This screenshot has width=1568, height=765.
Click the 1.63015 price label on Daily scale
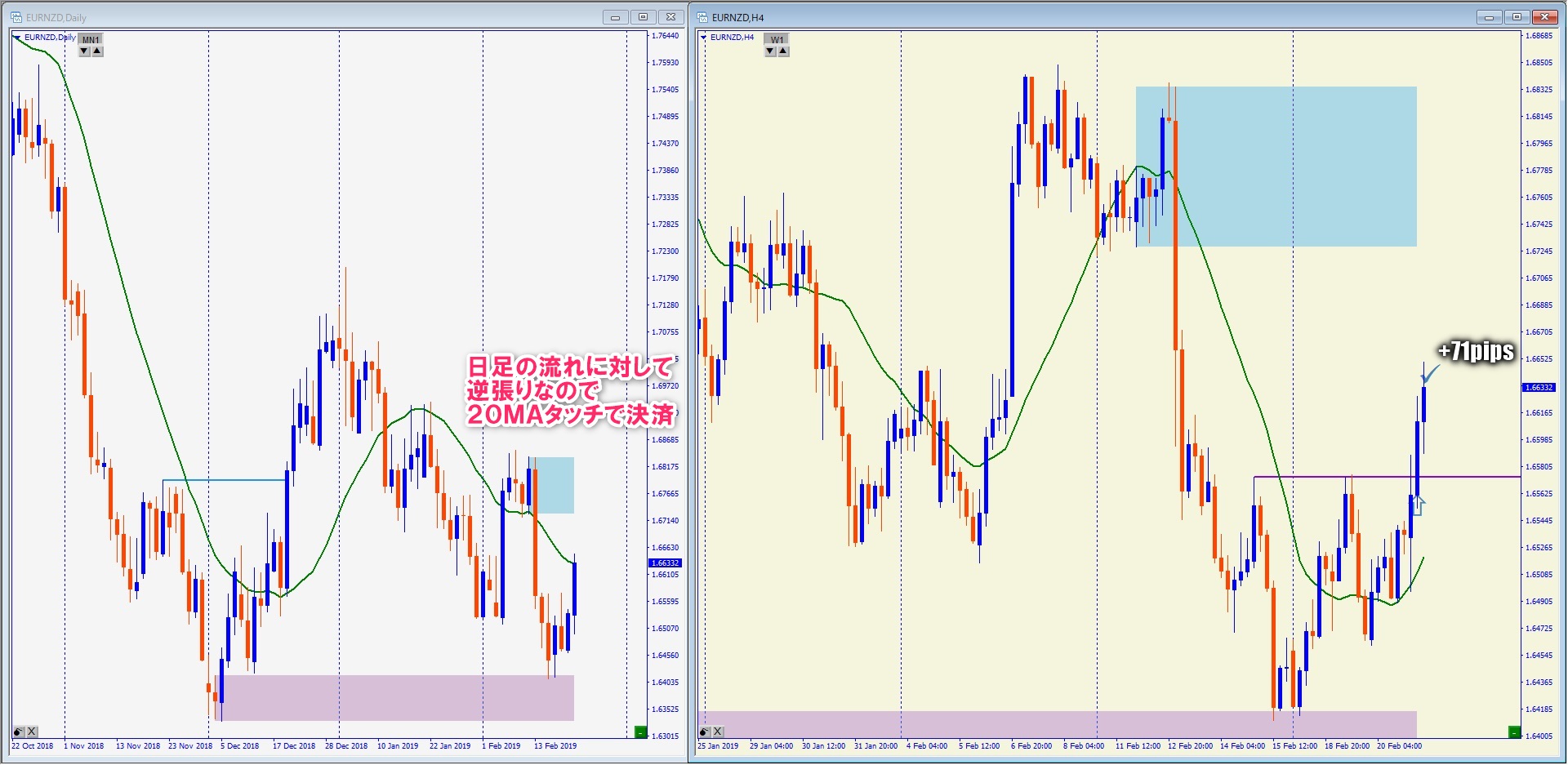[665, 736]
